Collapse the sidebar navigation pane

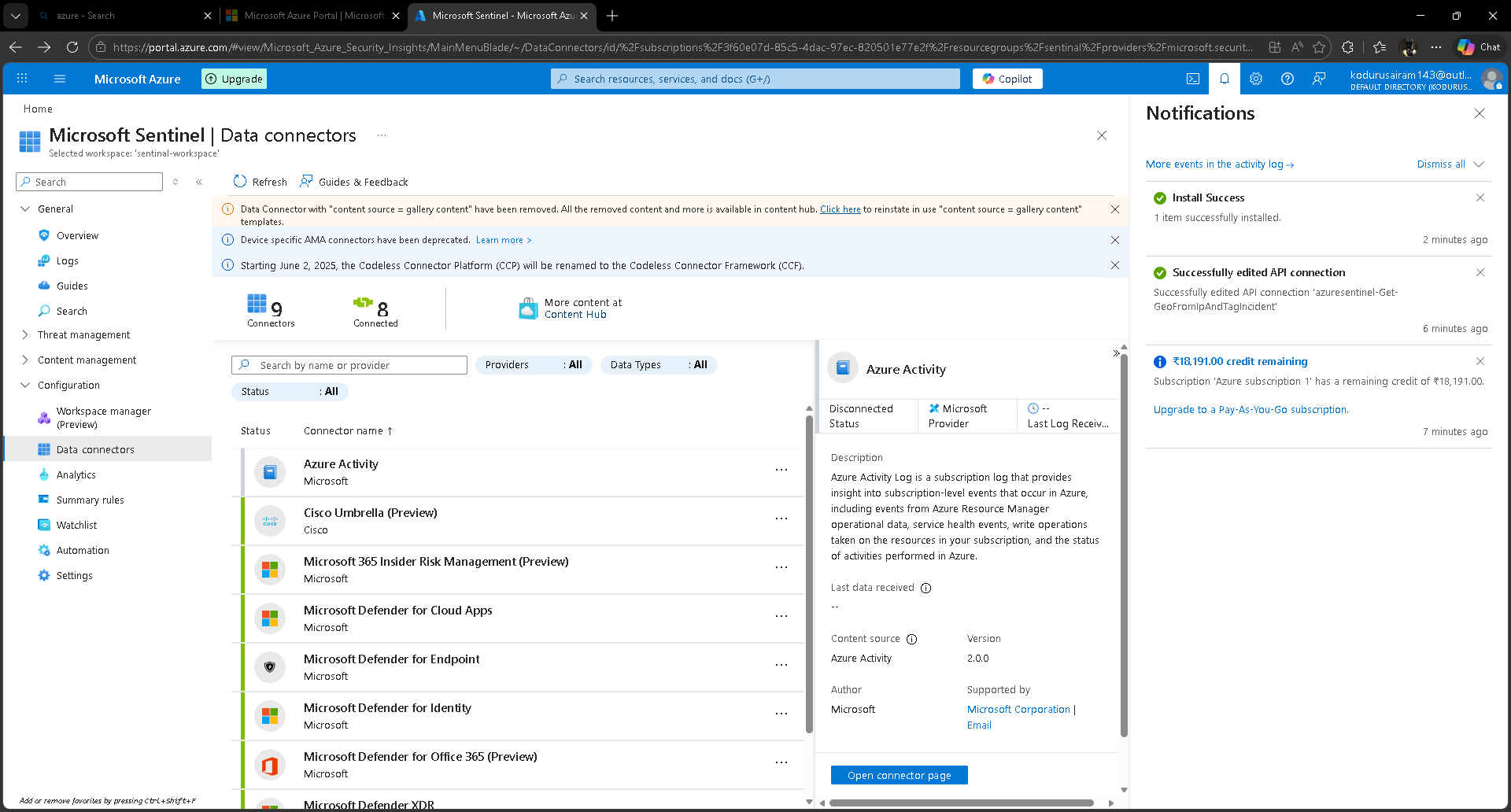pos(199,182)
